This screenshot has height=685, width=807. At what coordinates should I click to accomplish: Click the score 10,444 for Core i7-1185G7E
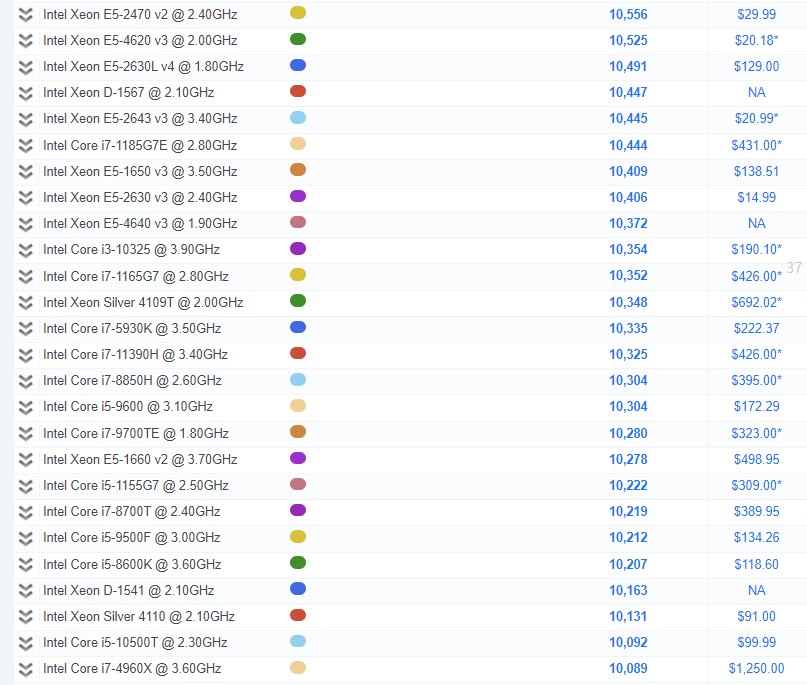(x=628, y=146)
